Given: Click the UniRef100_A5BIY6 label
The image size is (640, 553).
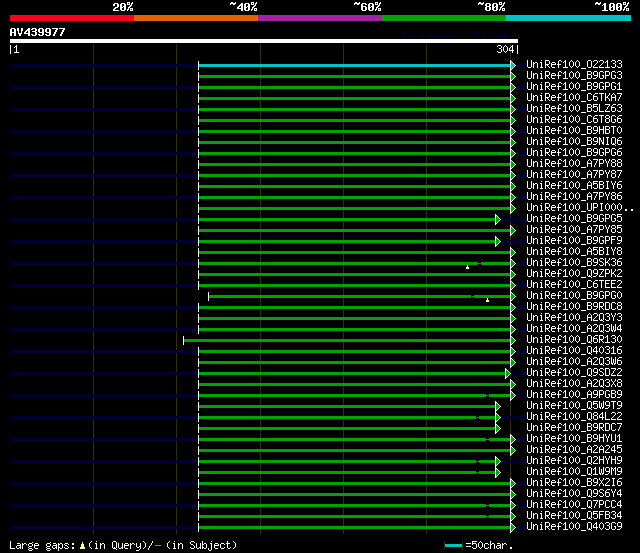Looking at the screenshot, I should (574, 186).
